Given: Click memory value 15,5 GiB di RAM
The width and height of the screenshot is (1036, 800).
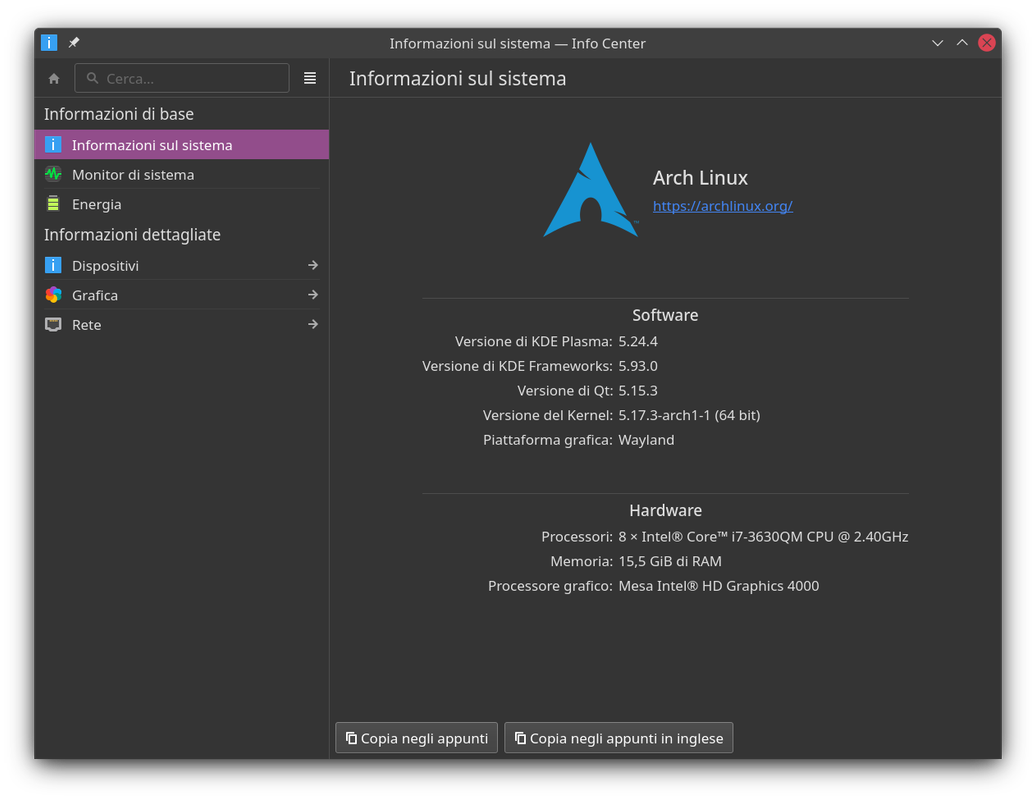Looking at the screenshot, I should [670, 562].
